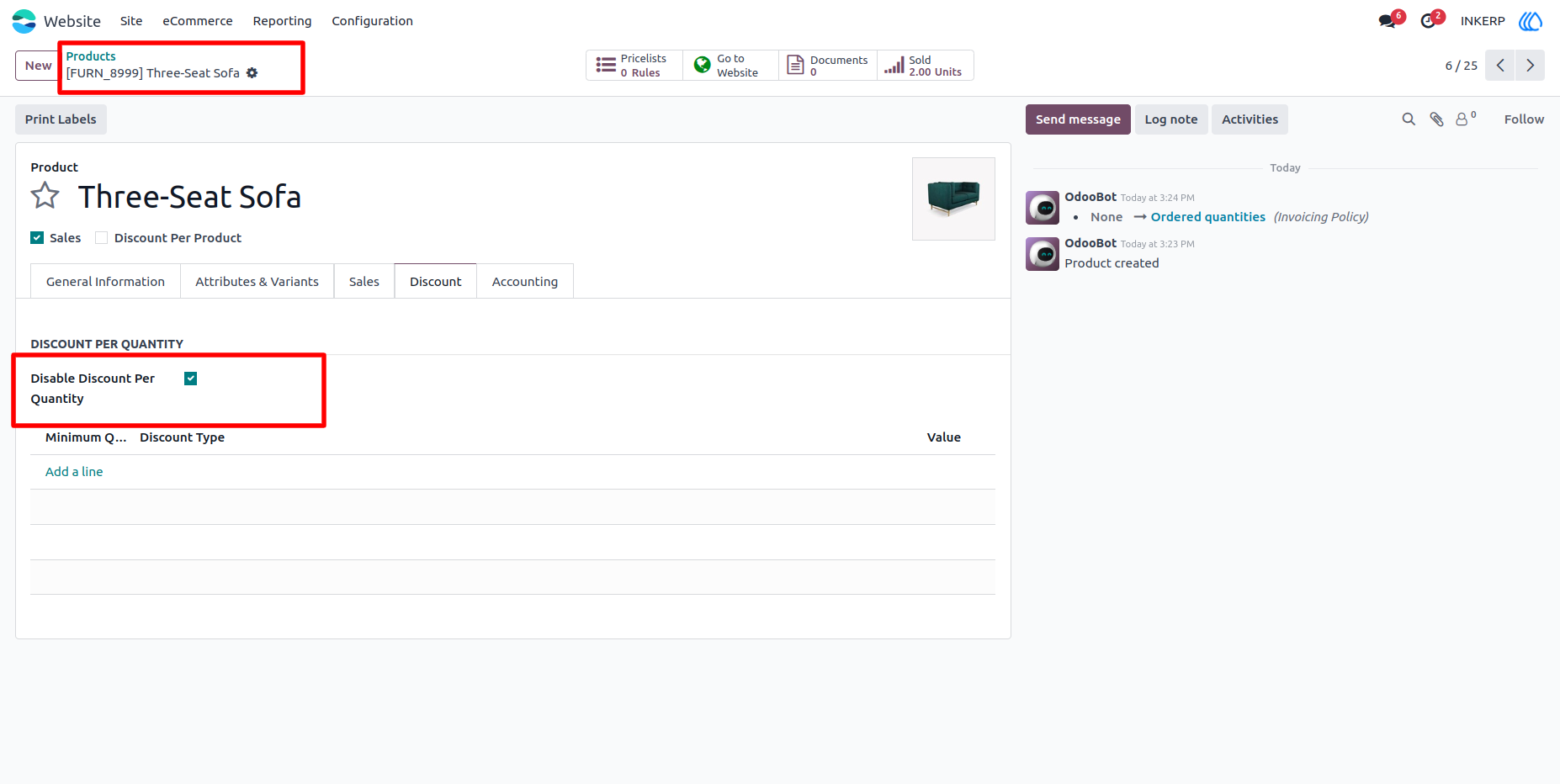Uncheck the Sales checkbox
This screenshot has height=784, width=1560.
coord(37,238)
